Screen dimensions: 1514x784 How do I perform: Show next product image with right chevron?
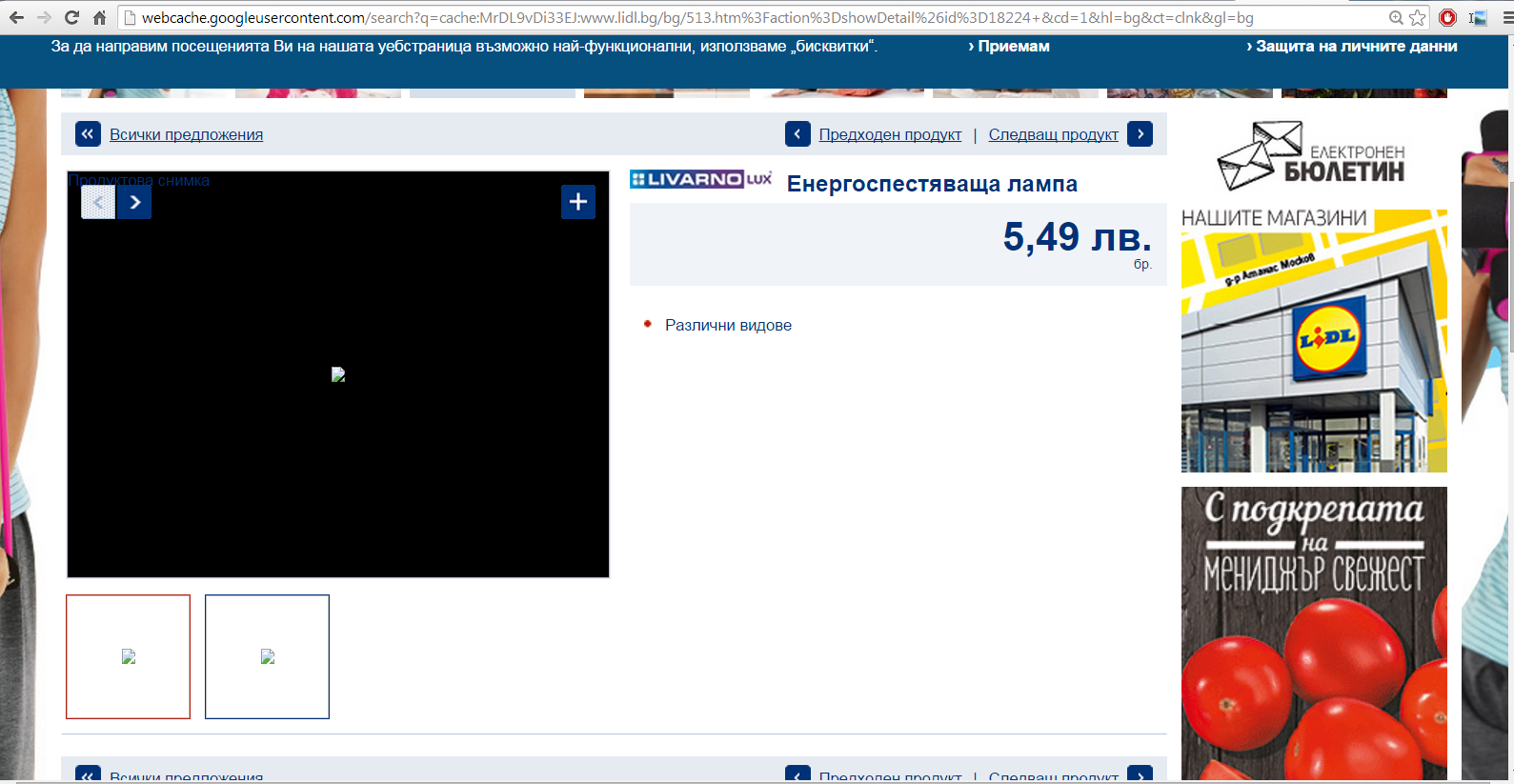click(134, 202)
